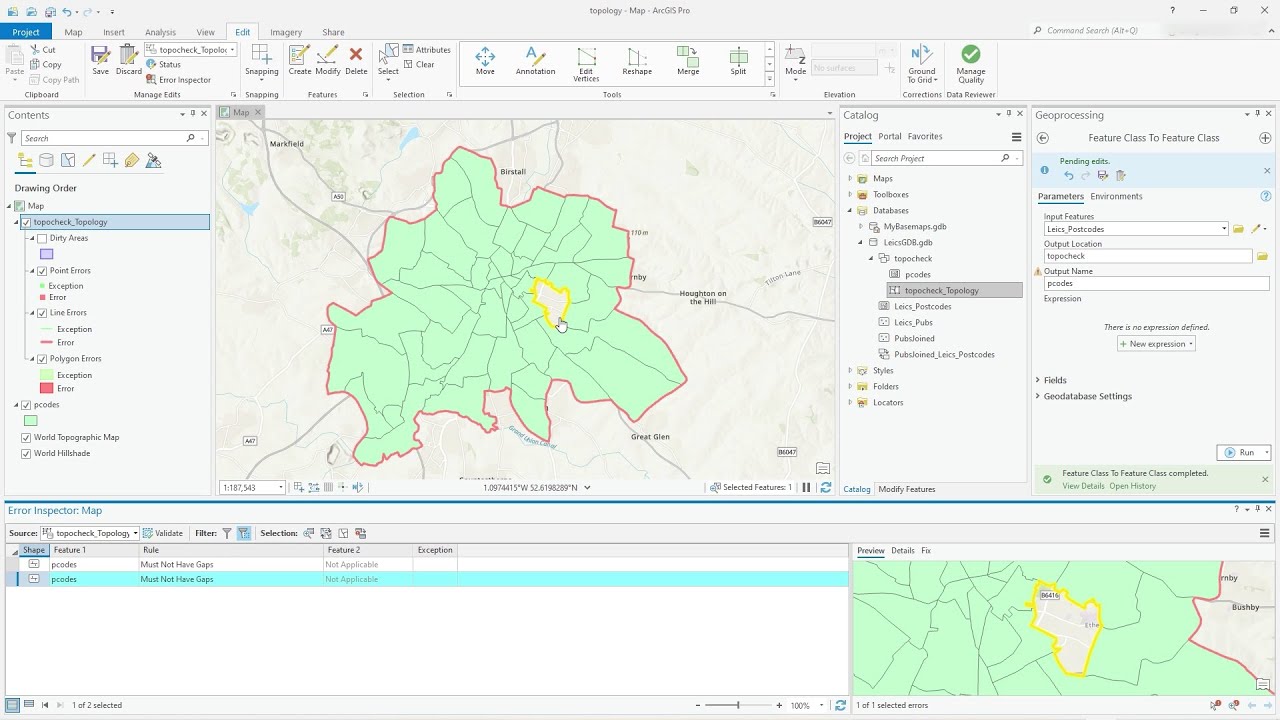This screenshot has width=1280, height=720.
Task: Open the Imagery ribbon tab
Action: tap(286, 32)
